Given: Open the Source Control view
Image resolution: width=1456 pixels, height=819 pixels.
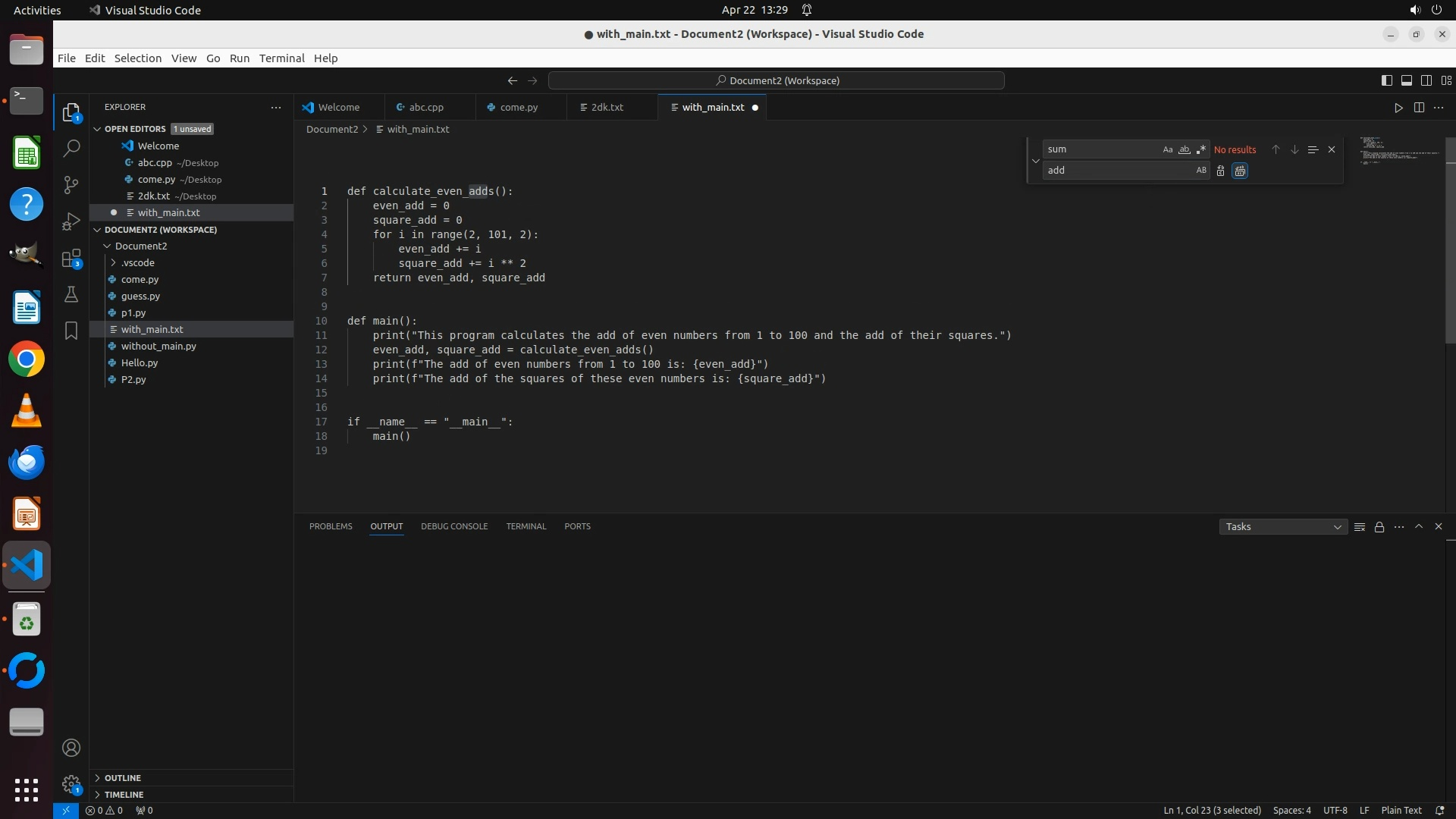Looking at the screenshot, I should tap(71, 185).
